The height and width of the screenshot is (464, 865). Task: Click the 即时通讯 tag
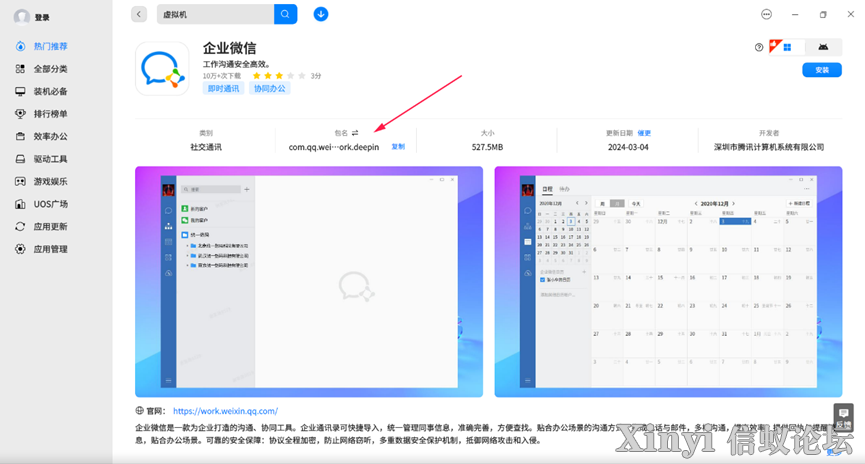click(223, 88)
